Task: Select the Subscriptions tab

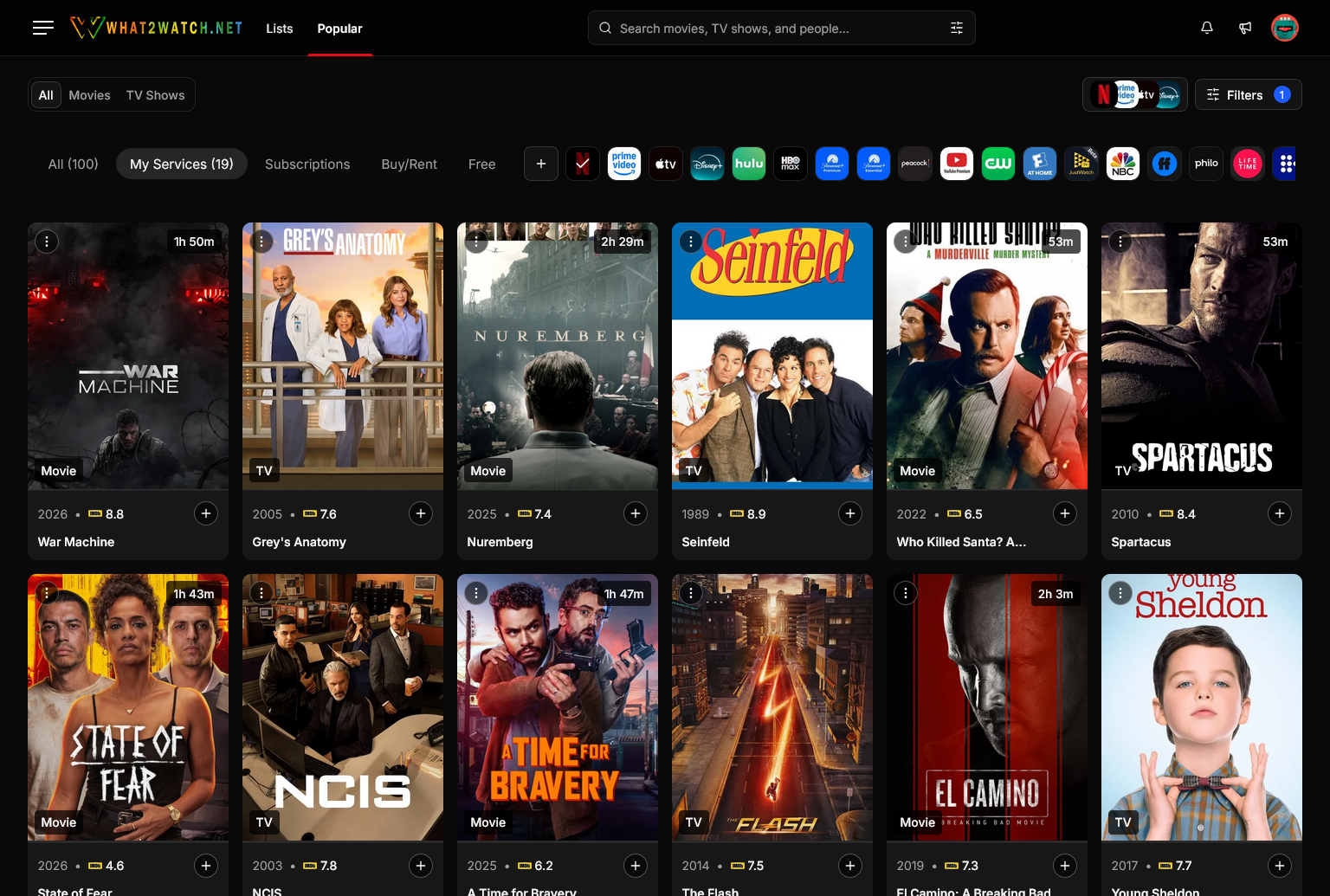Action: pyautogui.click(x=307, y=164)
